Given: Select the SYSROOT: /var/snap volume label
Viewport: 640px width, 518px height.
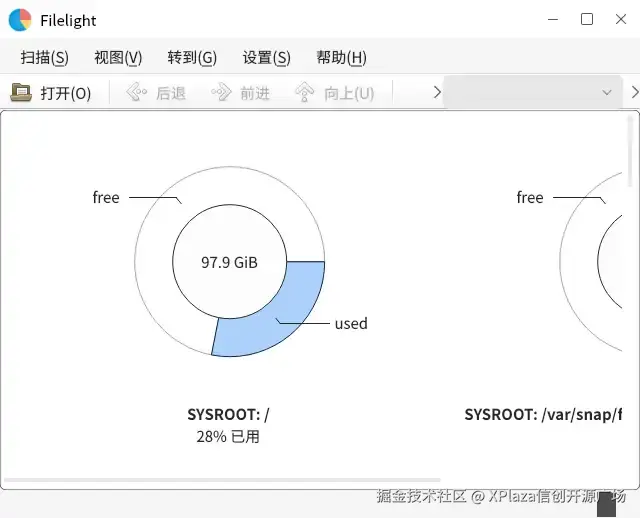Looking at the screenshot, I should [x=543, y=414].
